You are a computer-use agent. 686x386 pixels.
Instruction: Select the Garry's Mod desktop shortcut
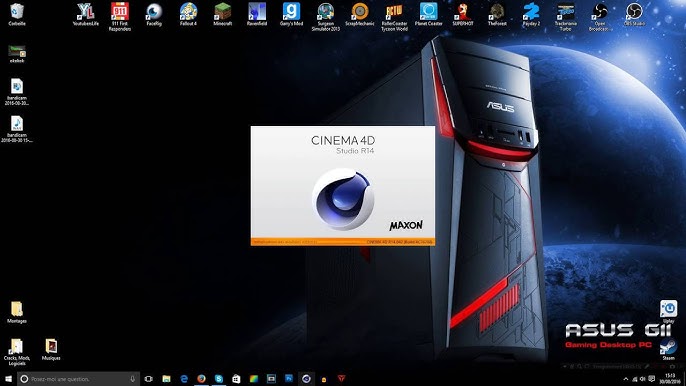coord(291,14)
